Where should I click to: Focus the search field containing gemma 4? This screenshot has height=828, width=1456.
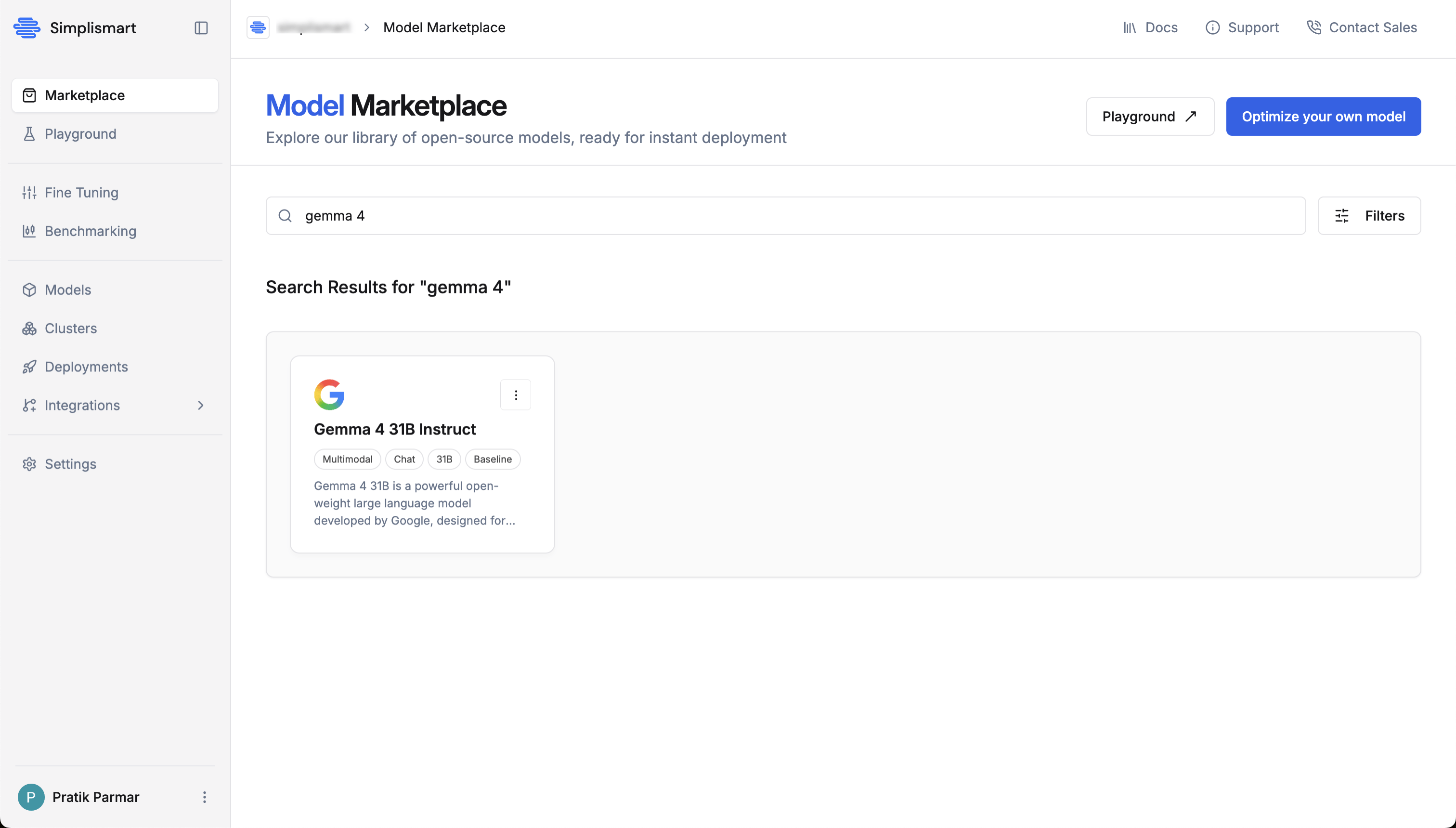tap(786, 215)
